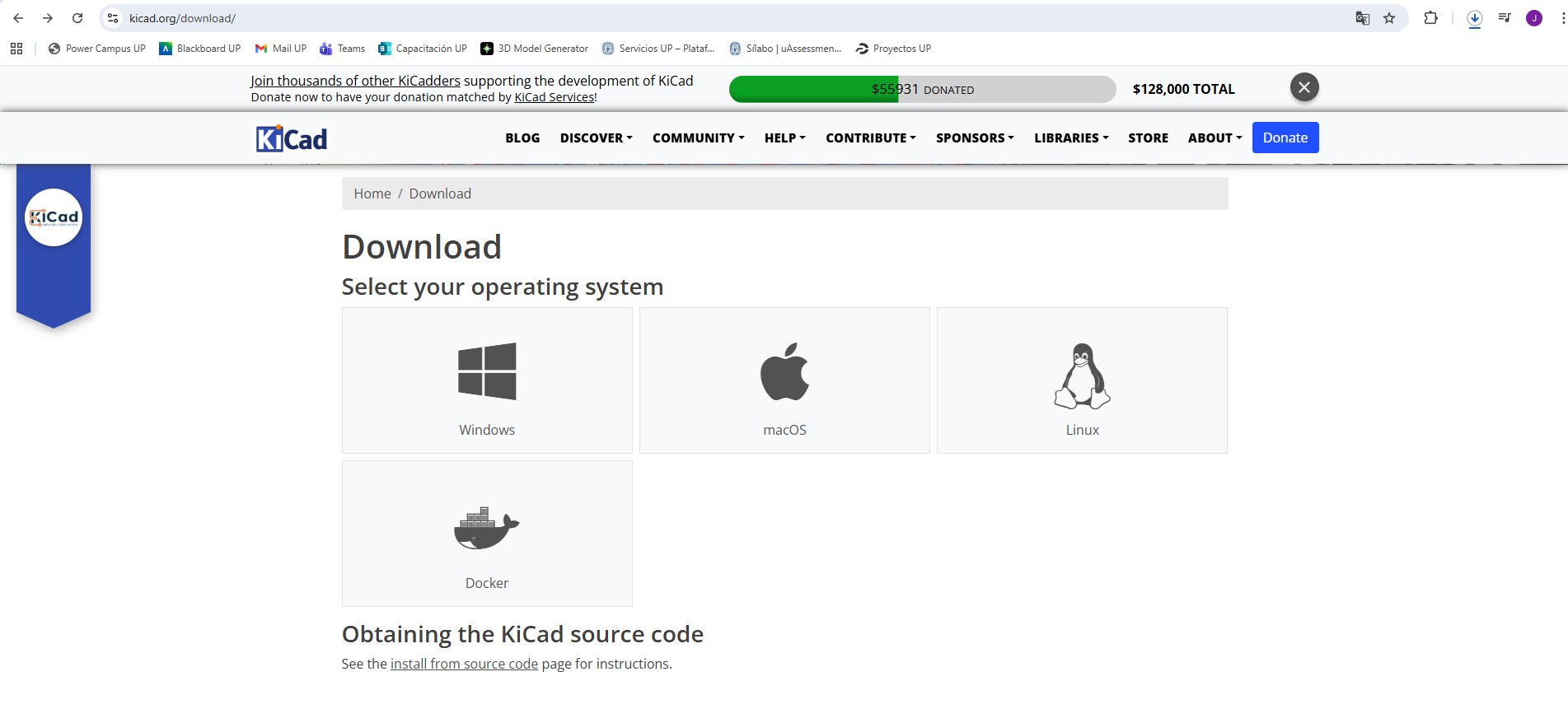
Task: Choose the macOS Apple icon
Action: coord(784,371)
